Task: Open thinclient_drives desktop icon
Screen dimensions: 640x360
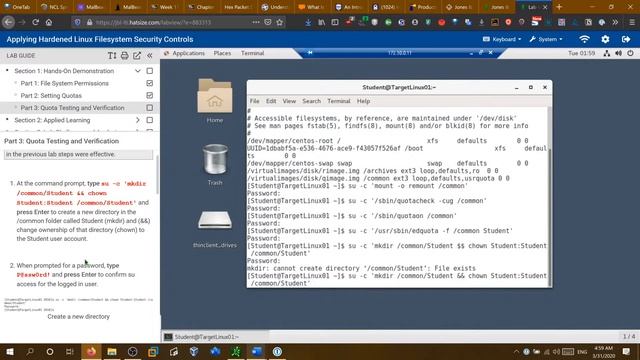Action: click(x=215, y=229)
